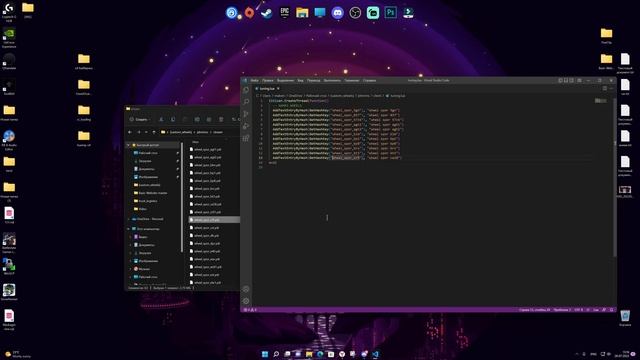
Task: Open the Recycle Bin on the desktop
Action: point(625,318)
